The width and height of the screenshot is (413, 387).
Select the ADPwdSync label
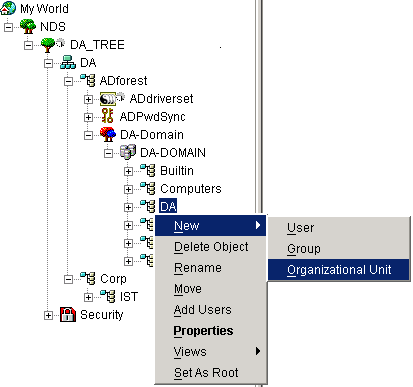tap(152, 117)
